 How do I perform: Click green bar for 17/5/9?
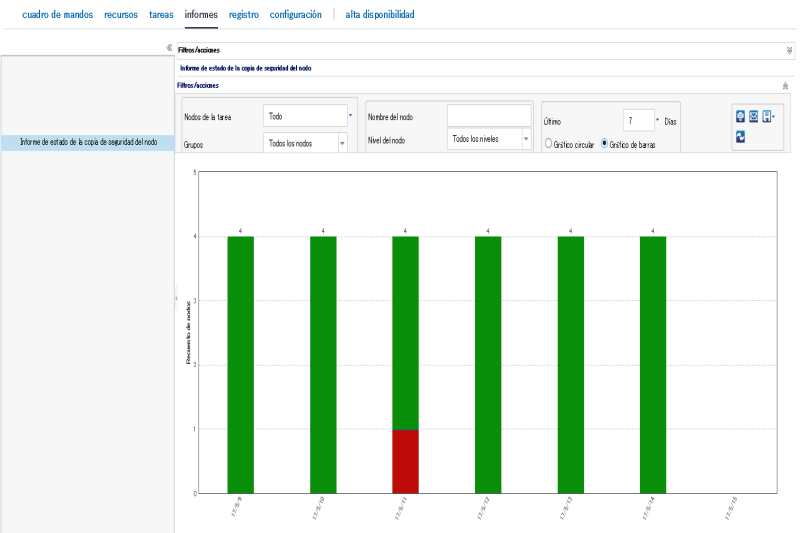tap(240, 365)
